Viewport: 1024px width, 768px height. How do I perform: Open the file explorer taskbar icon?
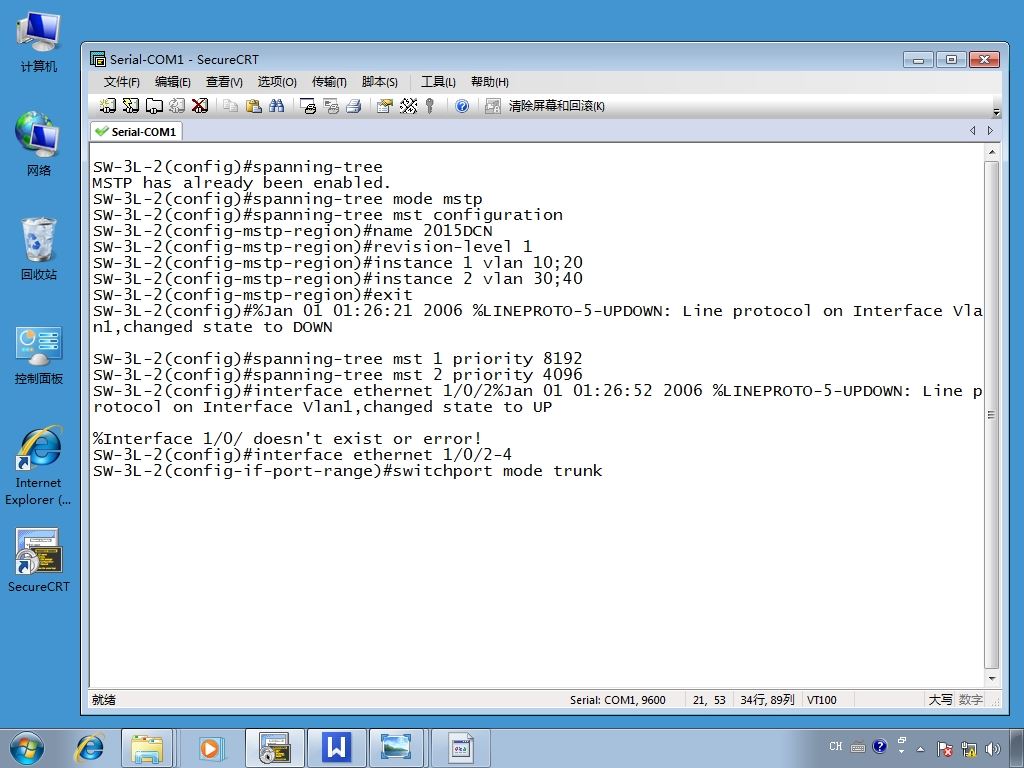click(147, 748)
